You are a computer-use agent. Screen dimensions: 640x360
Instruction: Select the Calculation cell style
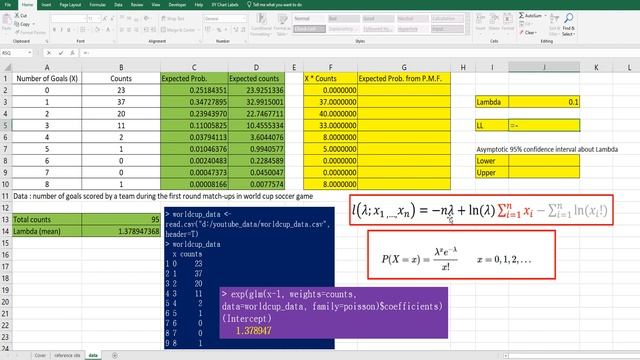tap(447, 19)
